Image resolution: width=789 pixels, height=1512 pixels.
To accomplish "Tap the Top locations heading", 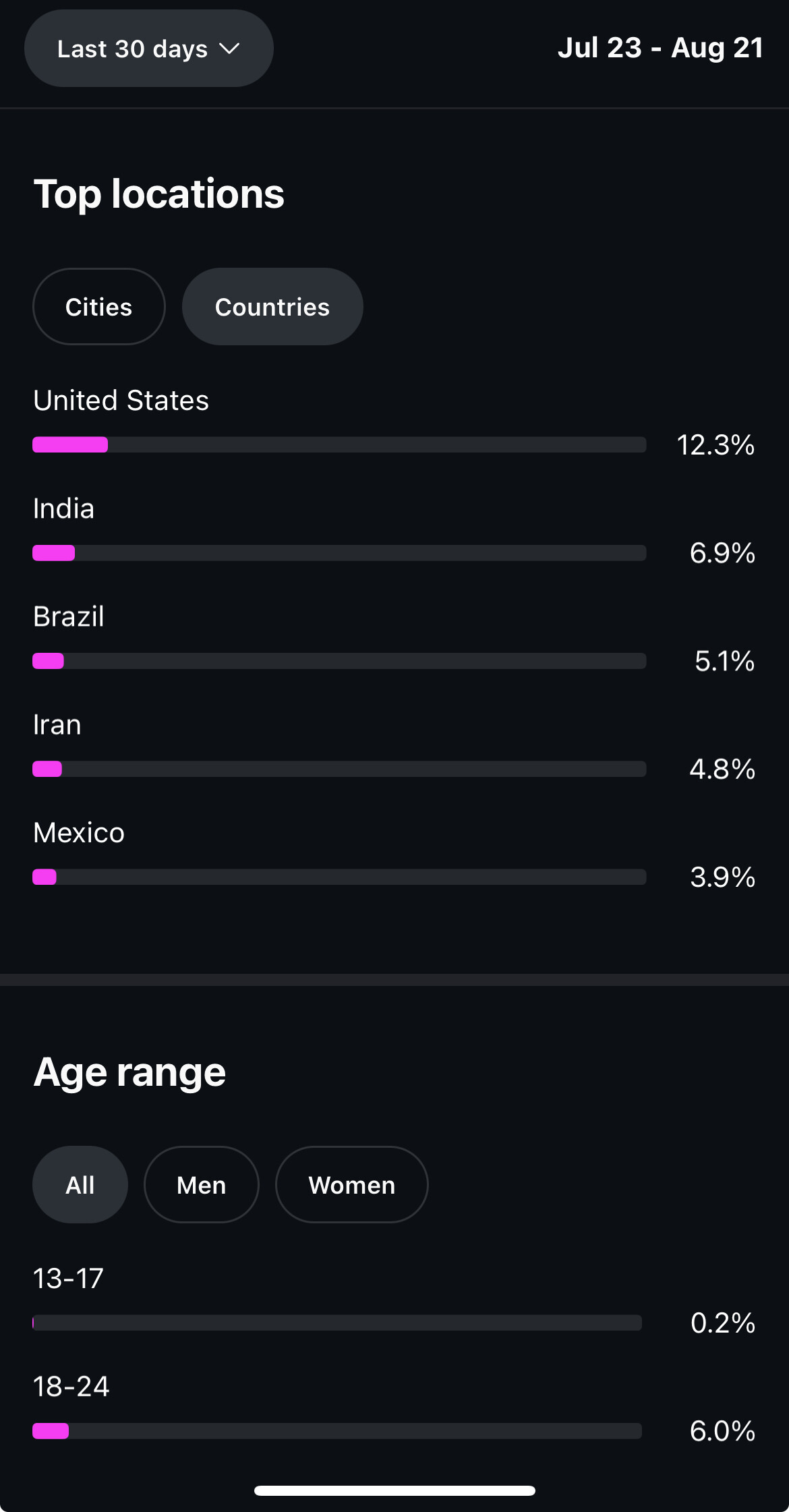I will pos(159,194).
